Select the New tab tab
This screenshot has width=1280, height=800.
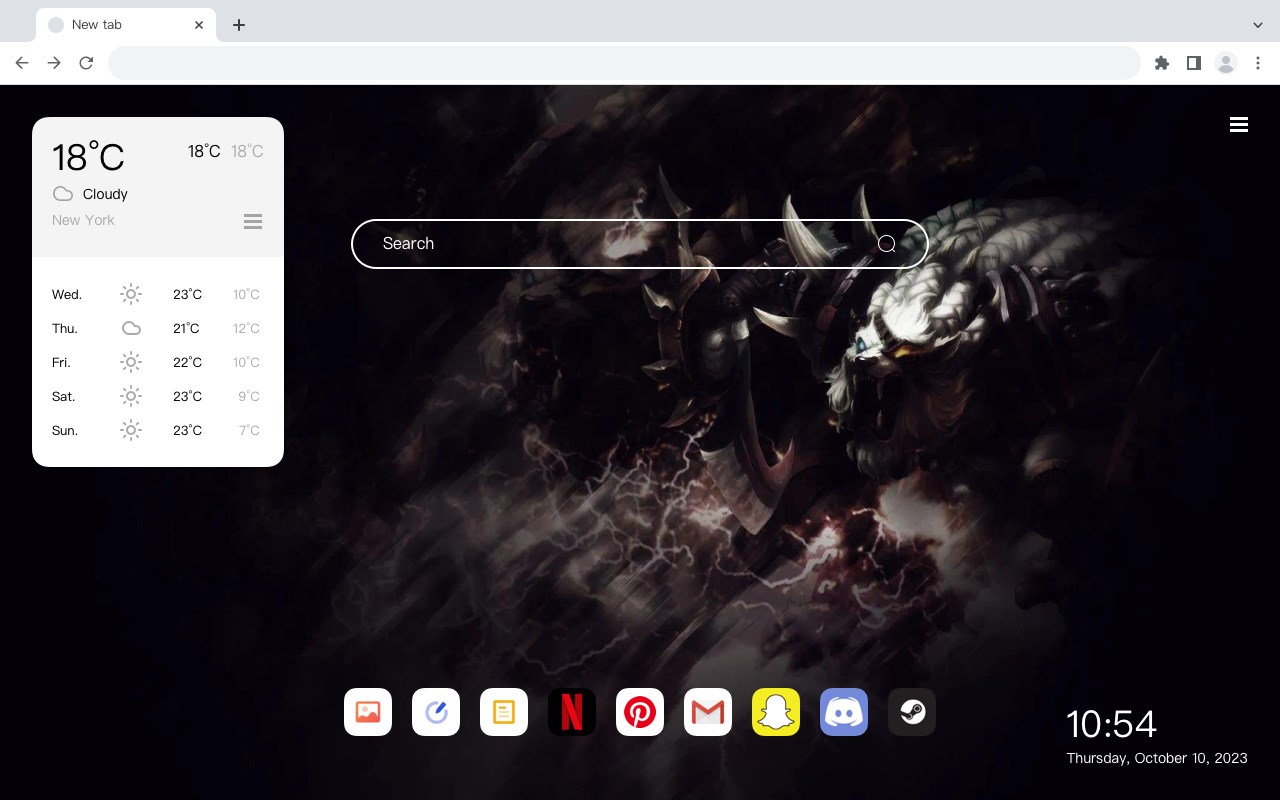125,25
